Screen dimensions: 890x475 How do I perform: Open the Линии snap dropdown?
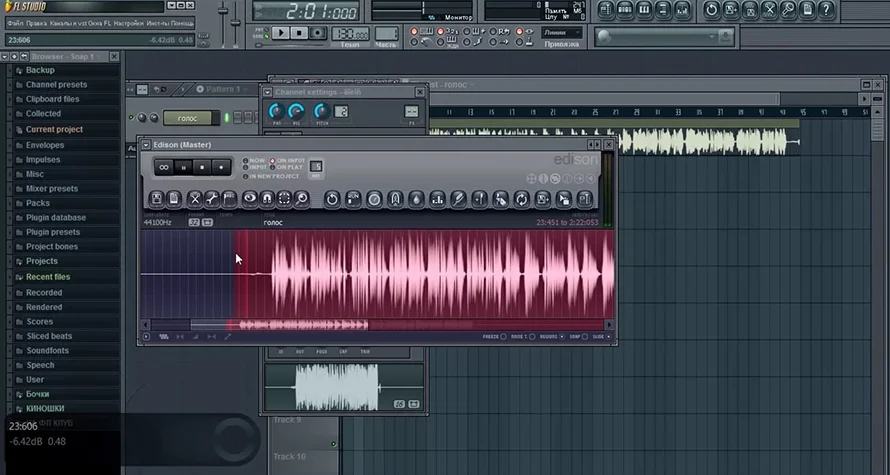[x=561, y=32]
